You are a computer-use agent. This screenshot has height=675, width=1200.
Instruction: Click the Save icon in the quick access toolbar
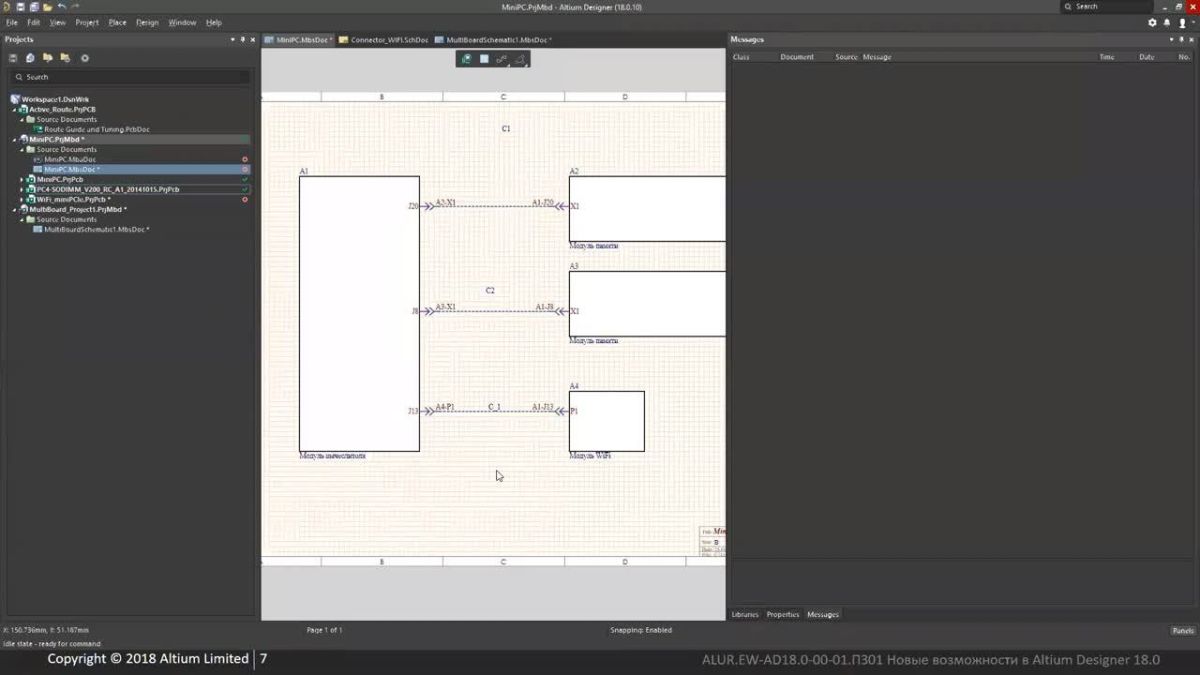(x=19, y=6)
